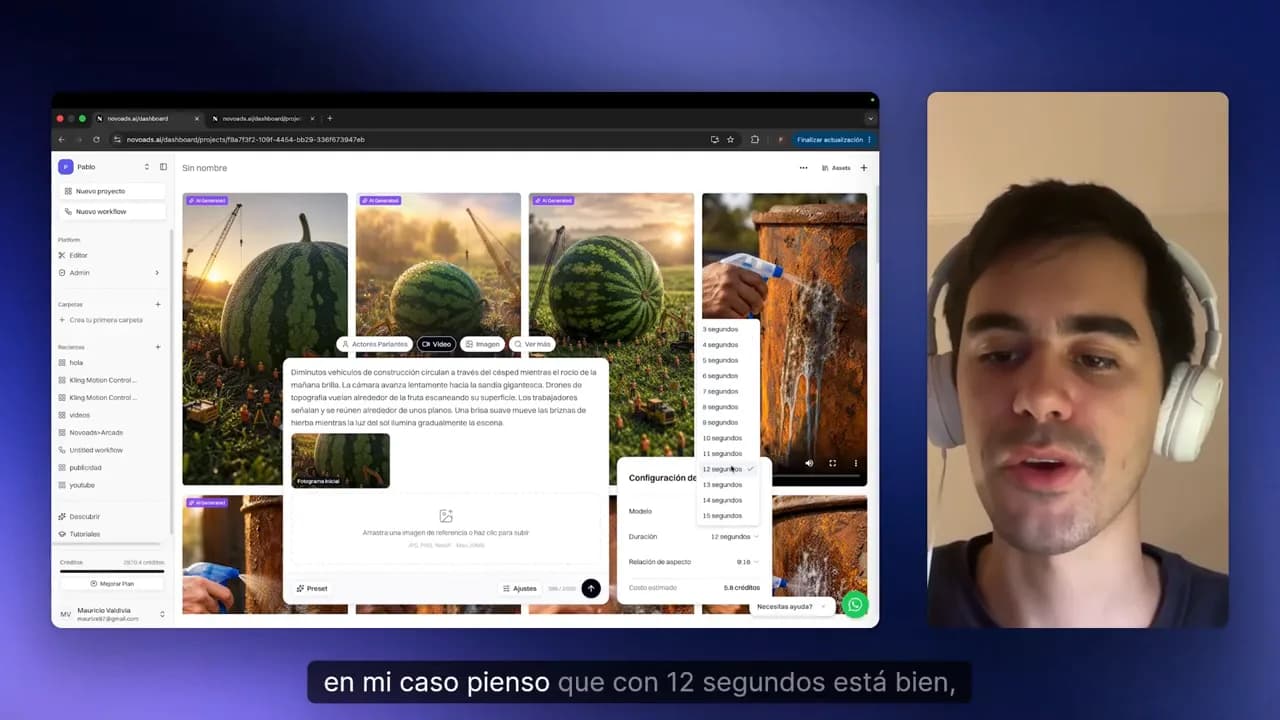Open the tab search chevron in Chrome
Viewport: 1280px width, 720px height.
870,118
